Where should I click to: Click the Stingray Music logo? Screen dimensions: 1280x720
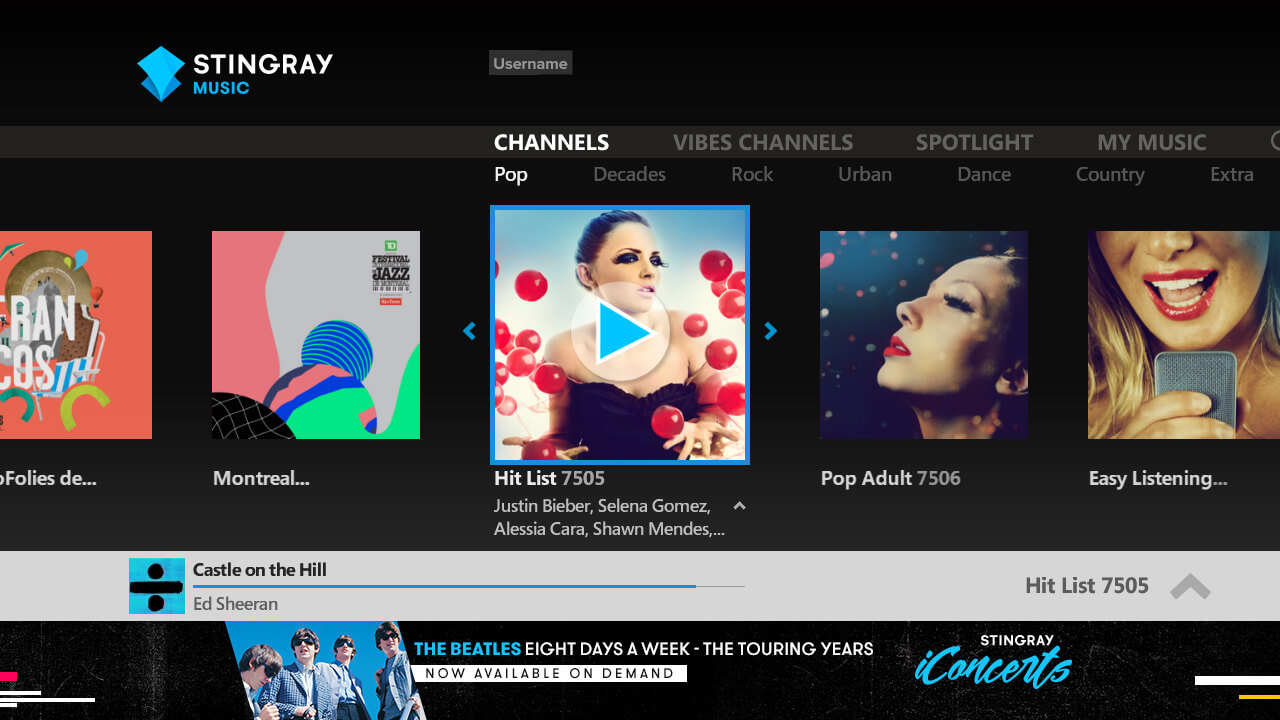tap(235, 74)
